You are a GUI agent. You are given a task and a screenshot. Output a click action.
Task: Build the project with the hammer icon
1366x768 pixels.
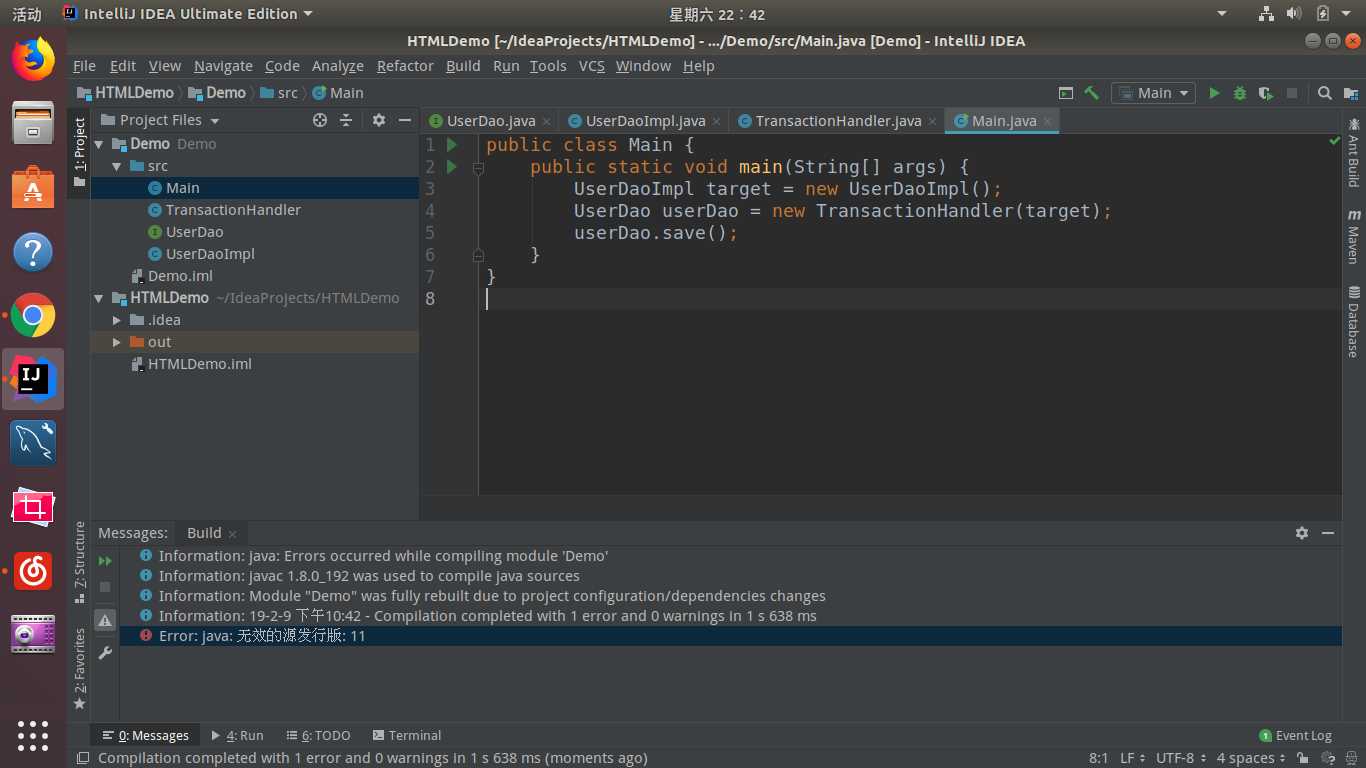pyautogui.click(x=1092, y=93)
